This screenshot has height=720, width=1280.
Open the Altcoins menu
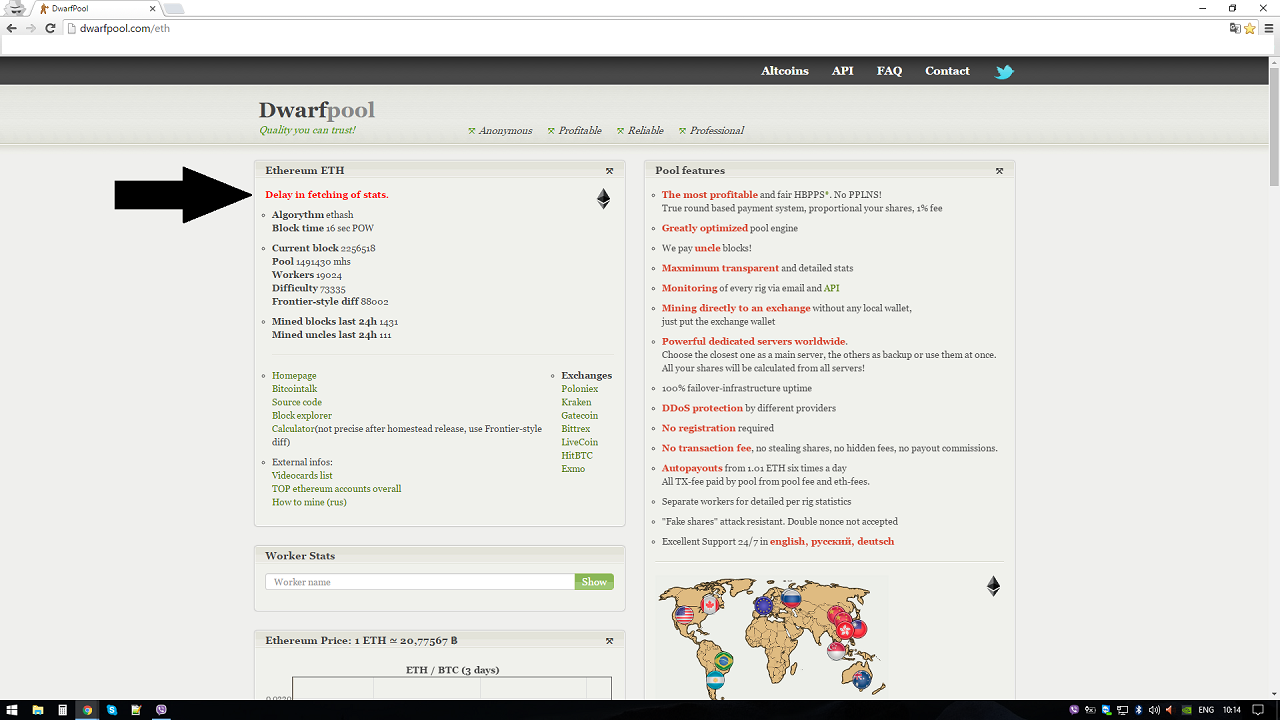tap(785, 71)
